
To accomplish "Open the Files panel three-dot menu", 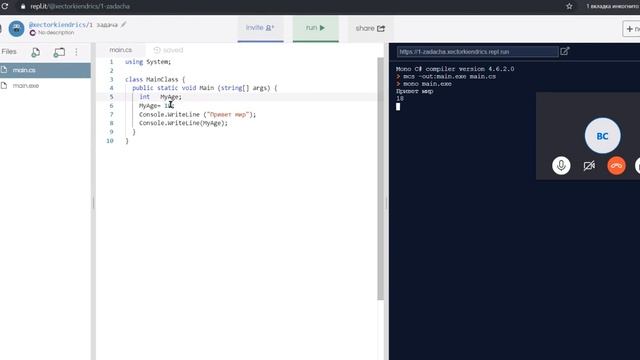I will [x=76, y=52].
